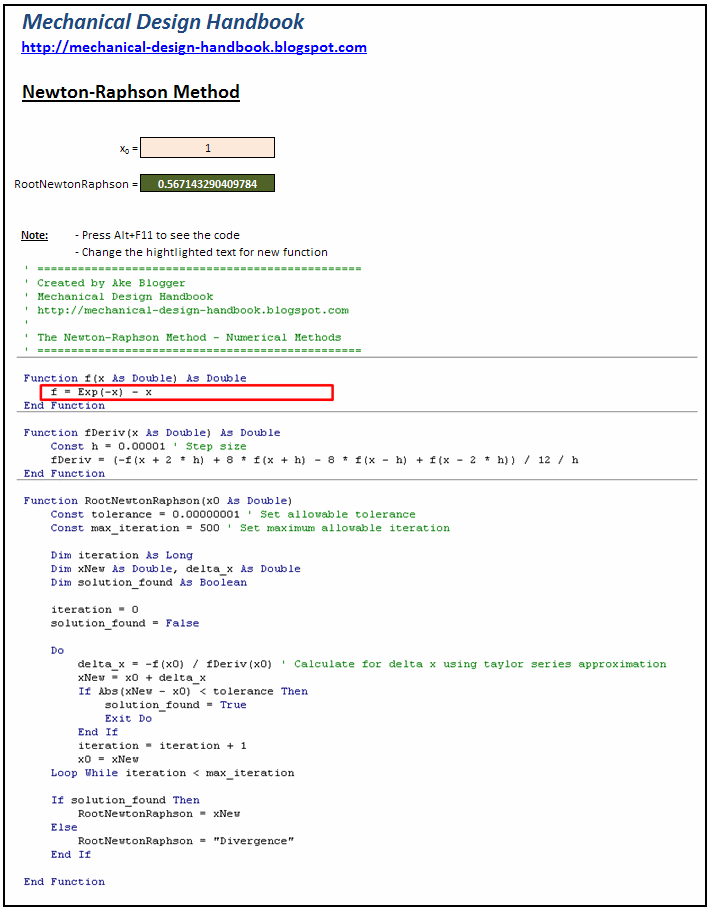This screenshot has height=909, width=710.
Task: Click 'Change the hightlighted text for new function' note
Action: [201, 252]
